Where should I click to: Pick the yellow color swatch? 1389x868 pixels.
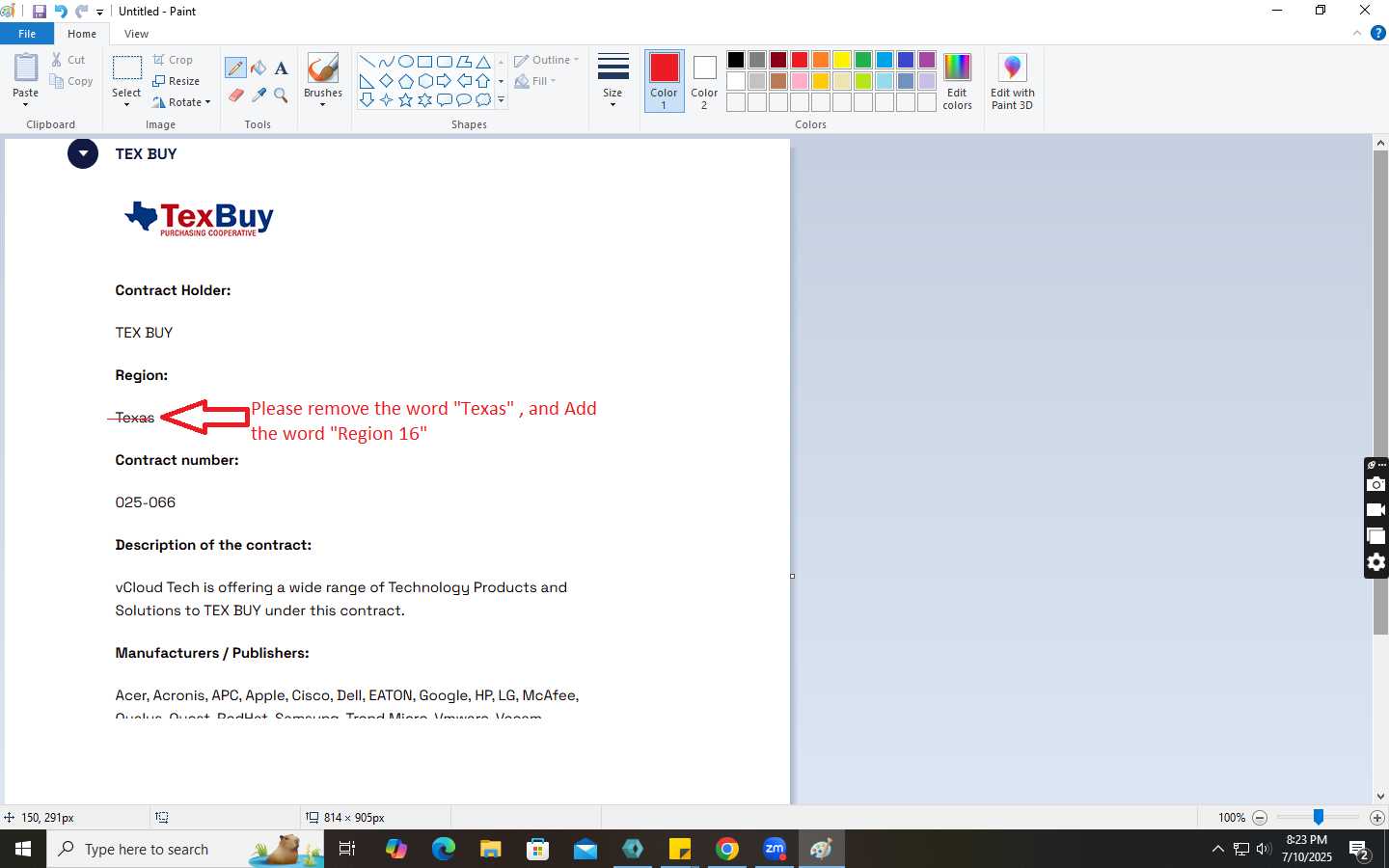(842, 60)
